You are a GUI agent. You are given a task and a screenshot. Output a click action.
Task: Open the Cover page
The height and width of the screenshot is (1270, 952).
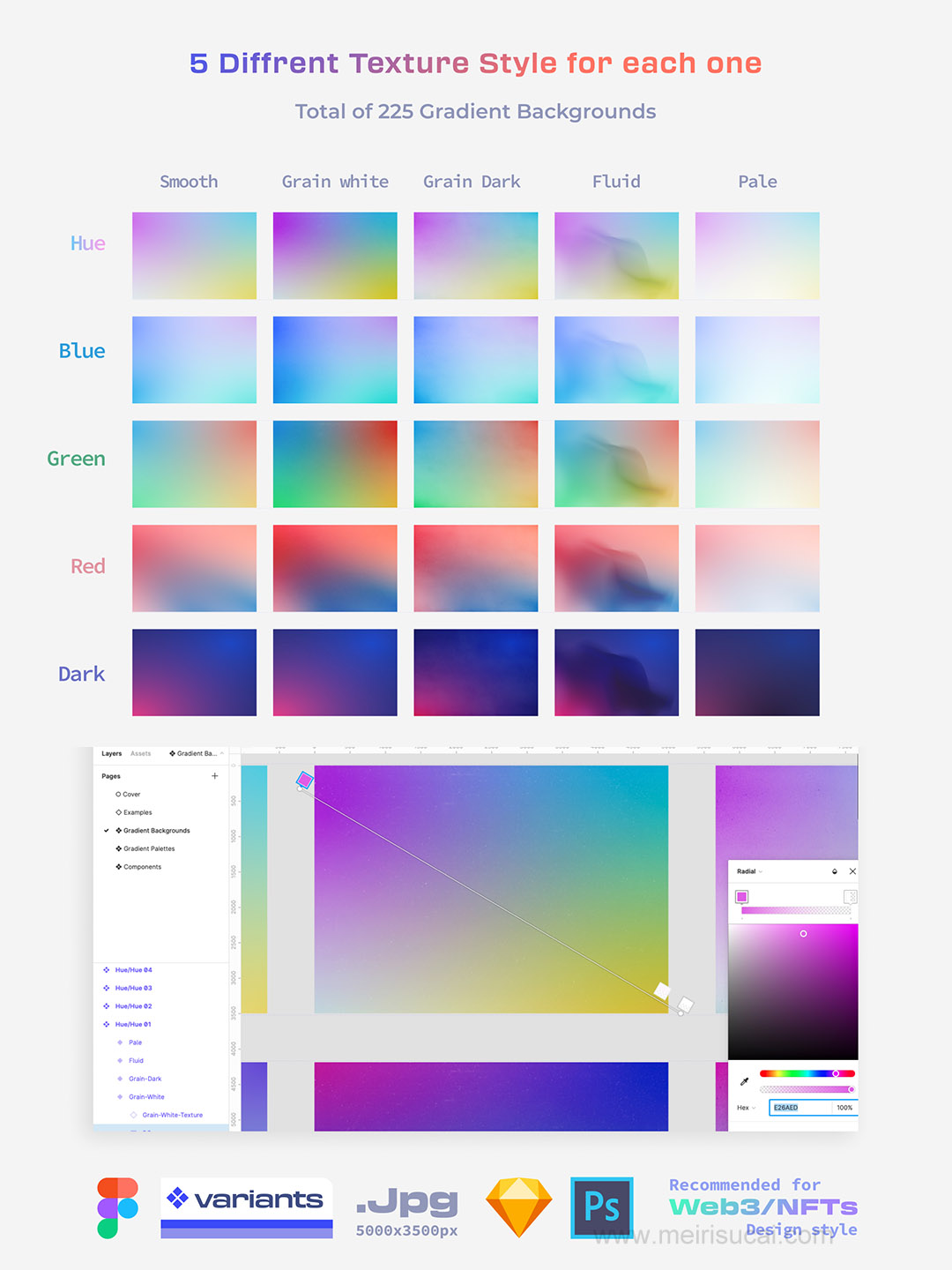pos(131,795)
